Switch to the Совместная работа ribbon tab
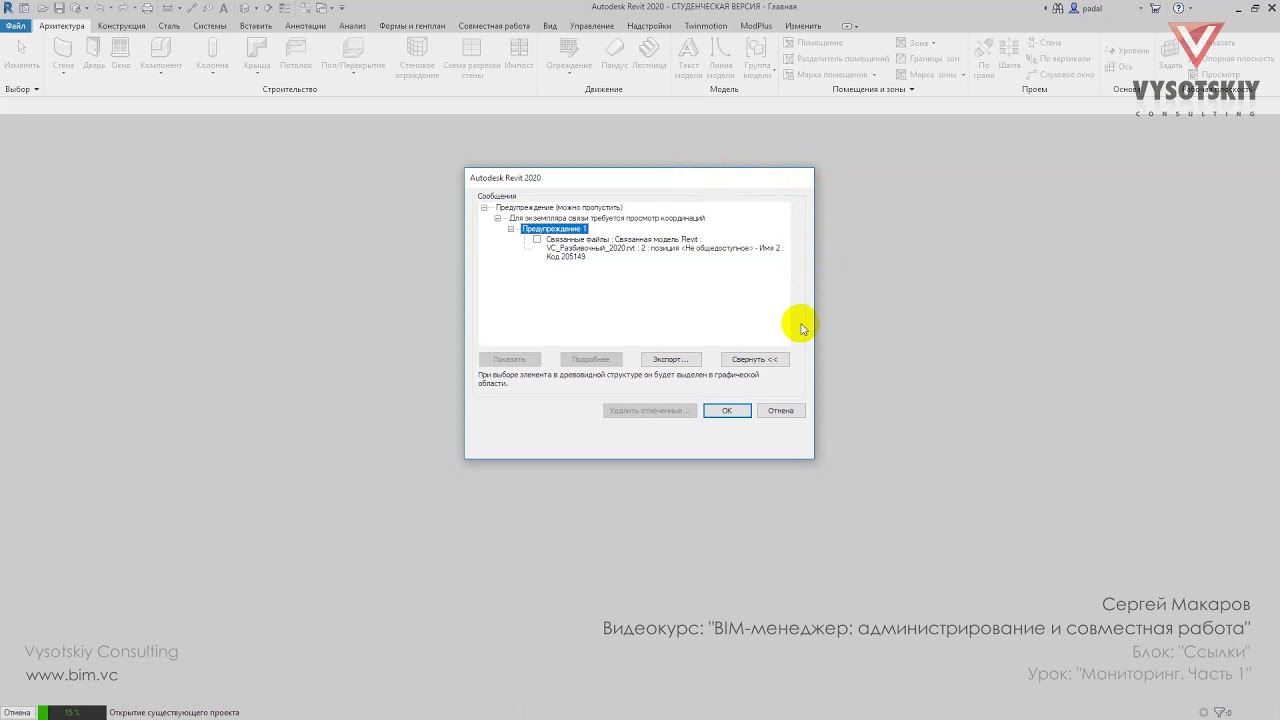Viewport: 1280px width, 720px height. coord(496,26)
